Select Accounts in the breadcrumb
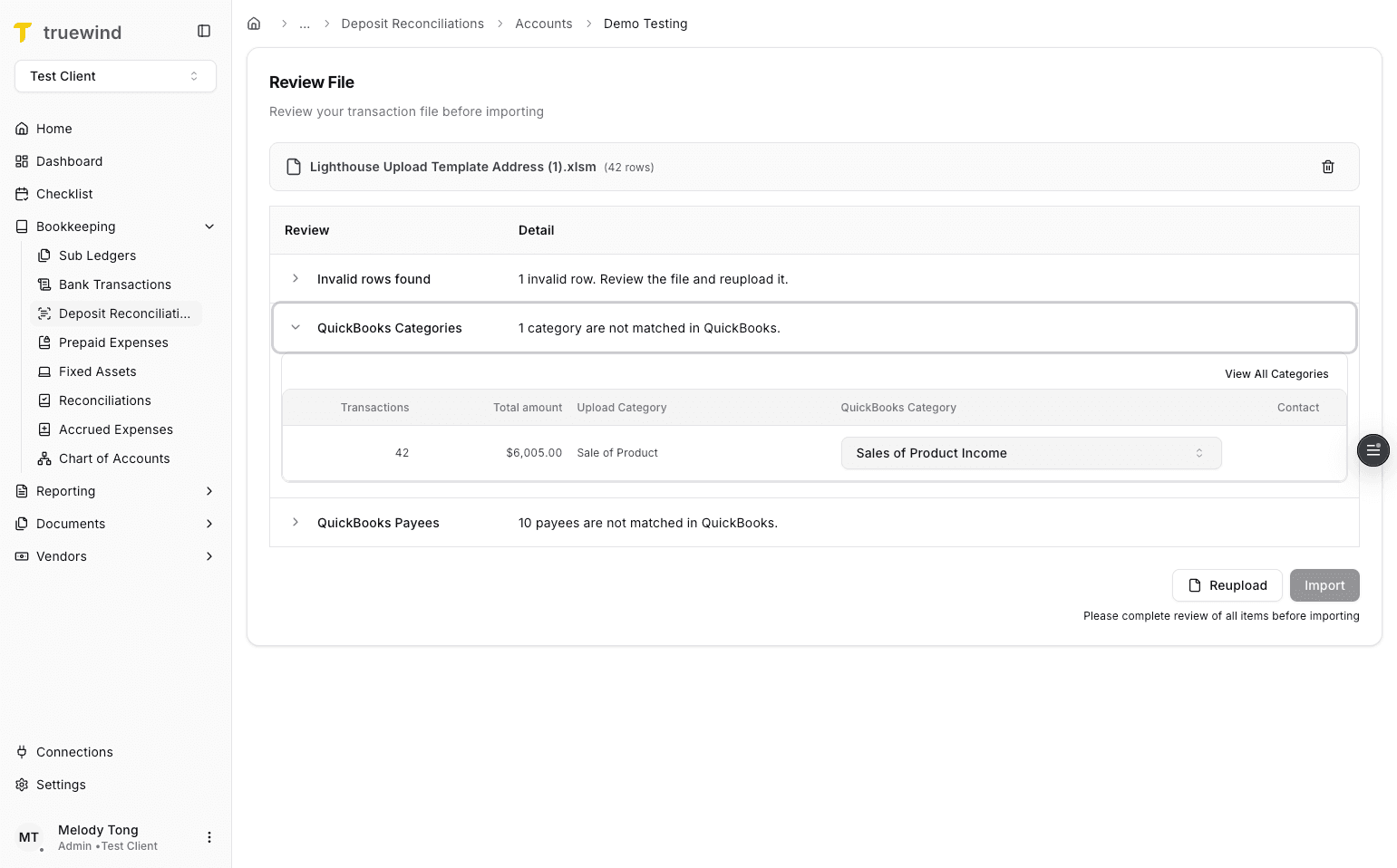Image resolution: width=1397 pixels, height=868 pixels. [x=544, y=24]
